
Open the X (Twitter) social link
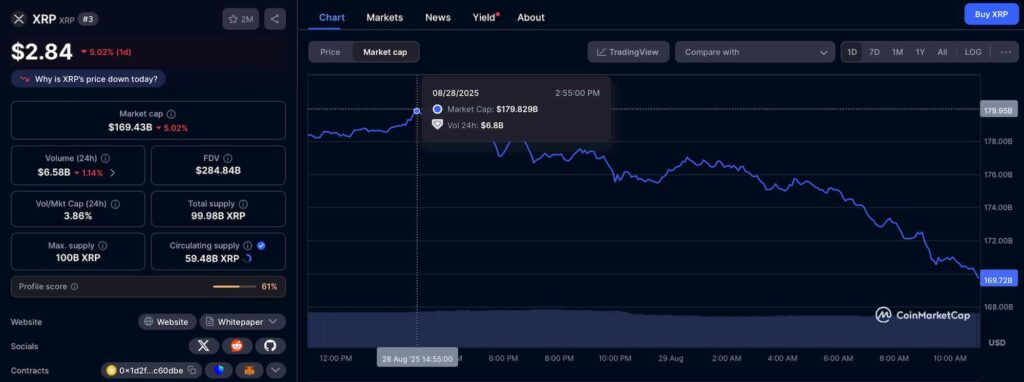pos(204,346)
